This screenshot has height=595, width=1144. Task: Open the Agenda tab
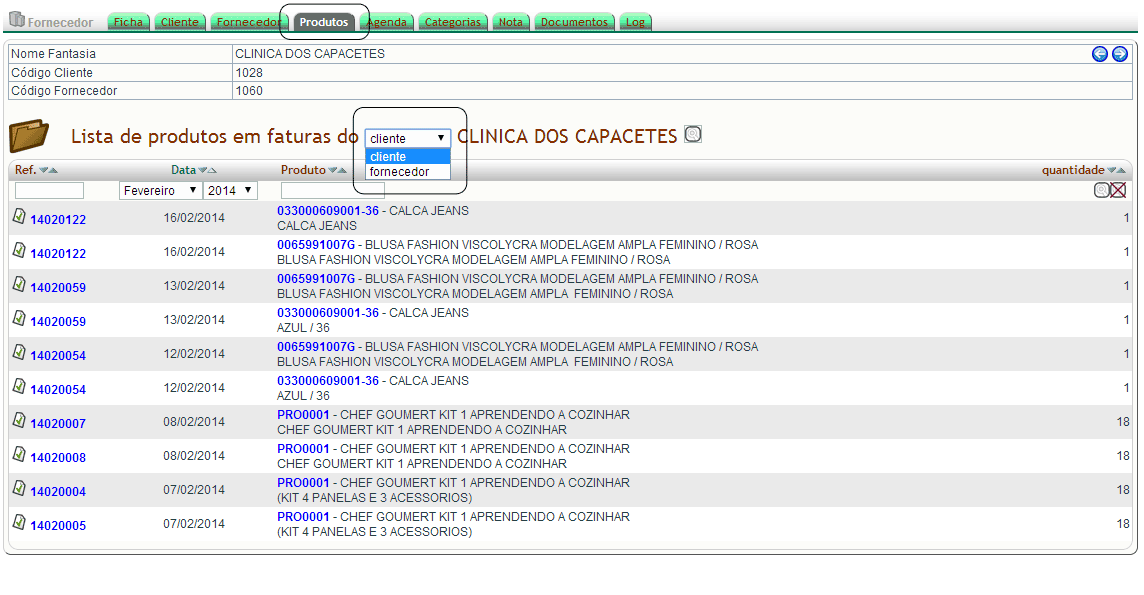(x=387, y=22)
